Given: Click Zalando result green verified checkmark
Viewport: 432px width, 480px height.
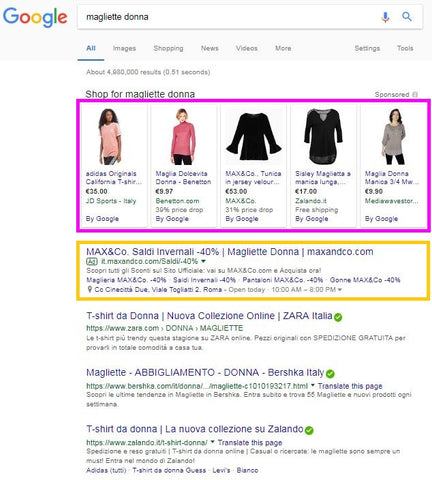Looking at the screenshot, I should point(309,430).
